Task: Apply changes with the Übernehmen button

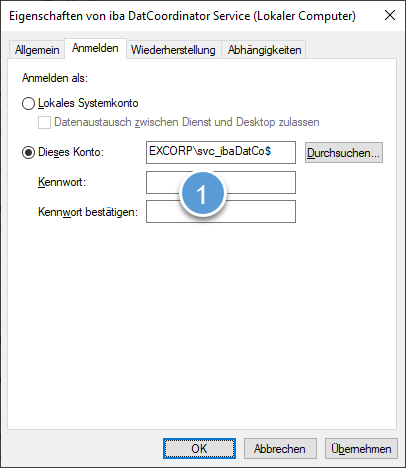Action: pos(361,449)
